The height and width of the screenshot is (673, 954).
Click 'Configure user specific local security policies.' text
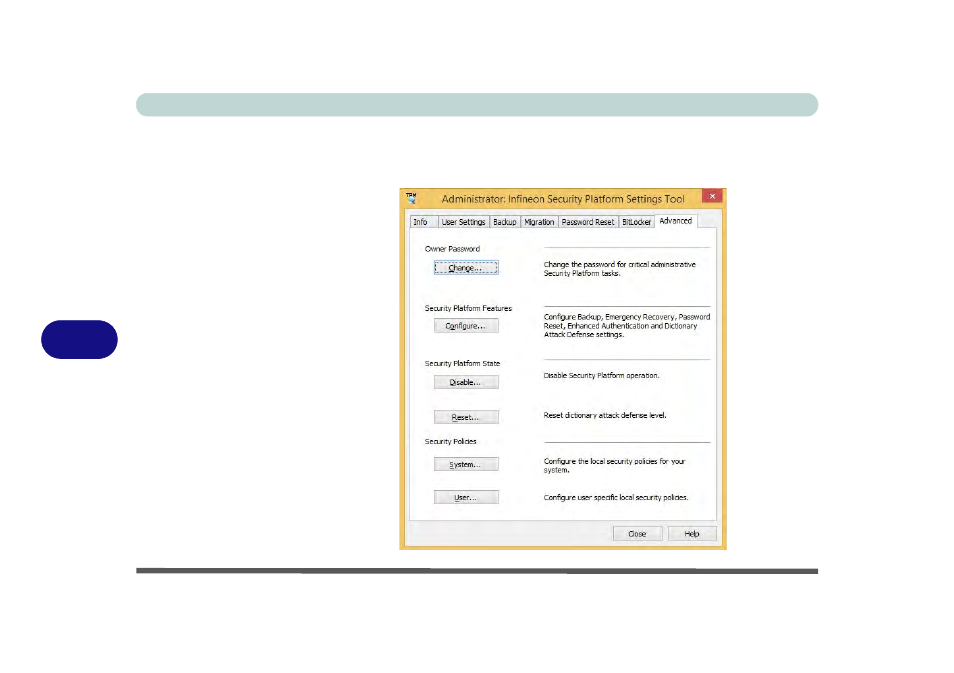(616, 497)
